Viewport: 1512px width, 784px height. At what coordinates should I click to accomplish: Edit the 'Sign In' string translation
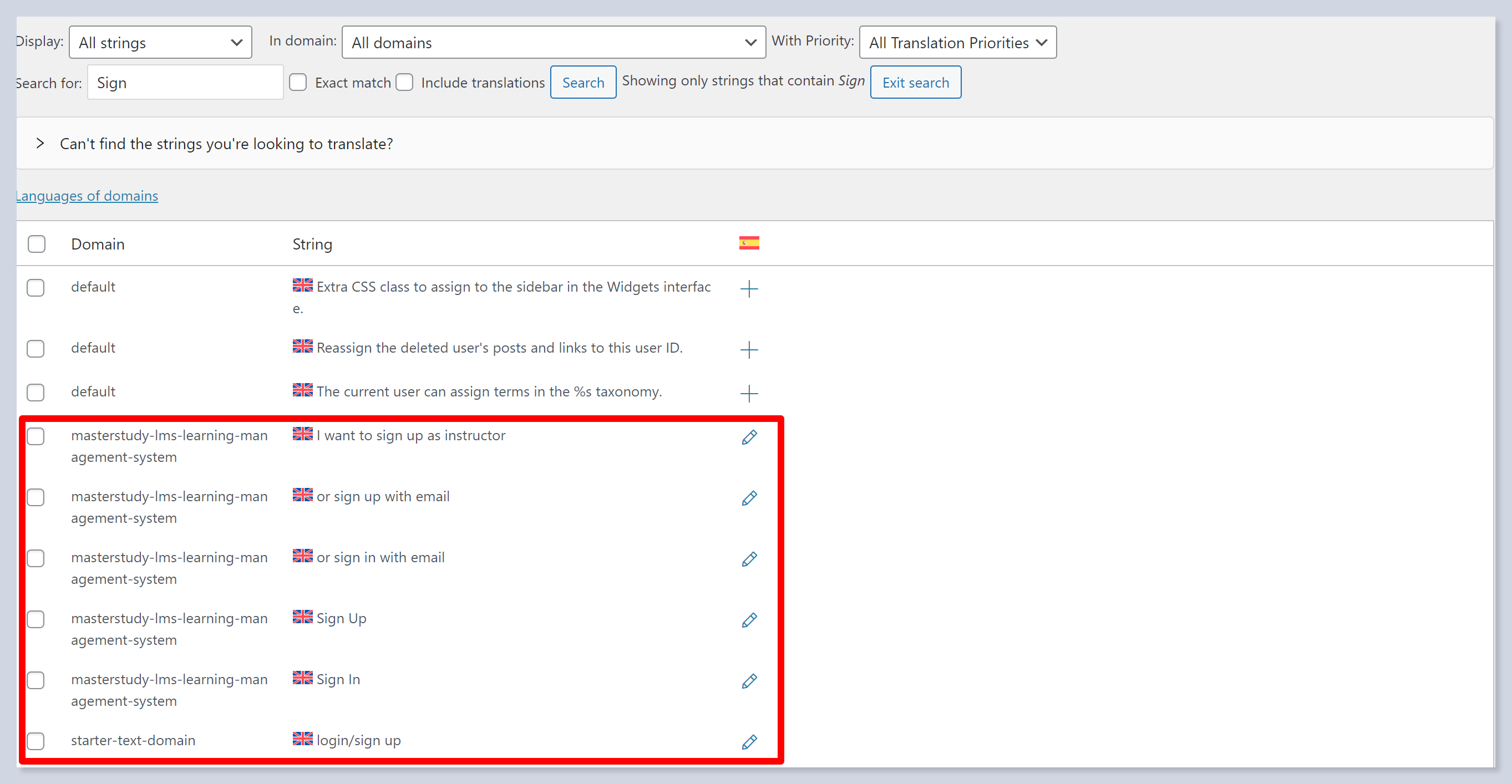[x=748, y=681]
